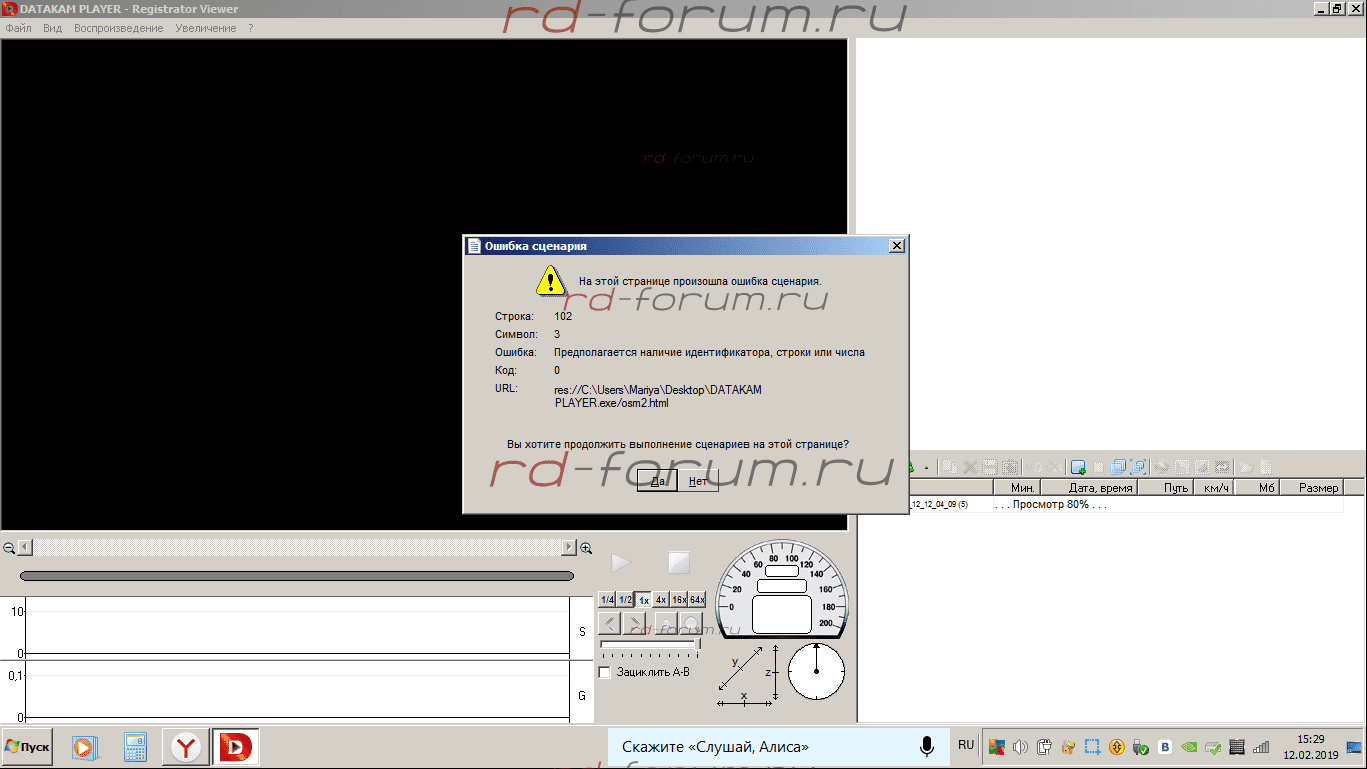Click the greyed-out copy toolbar icon
This screenshot has height=769, width=1367.
949,467
